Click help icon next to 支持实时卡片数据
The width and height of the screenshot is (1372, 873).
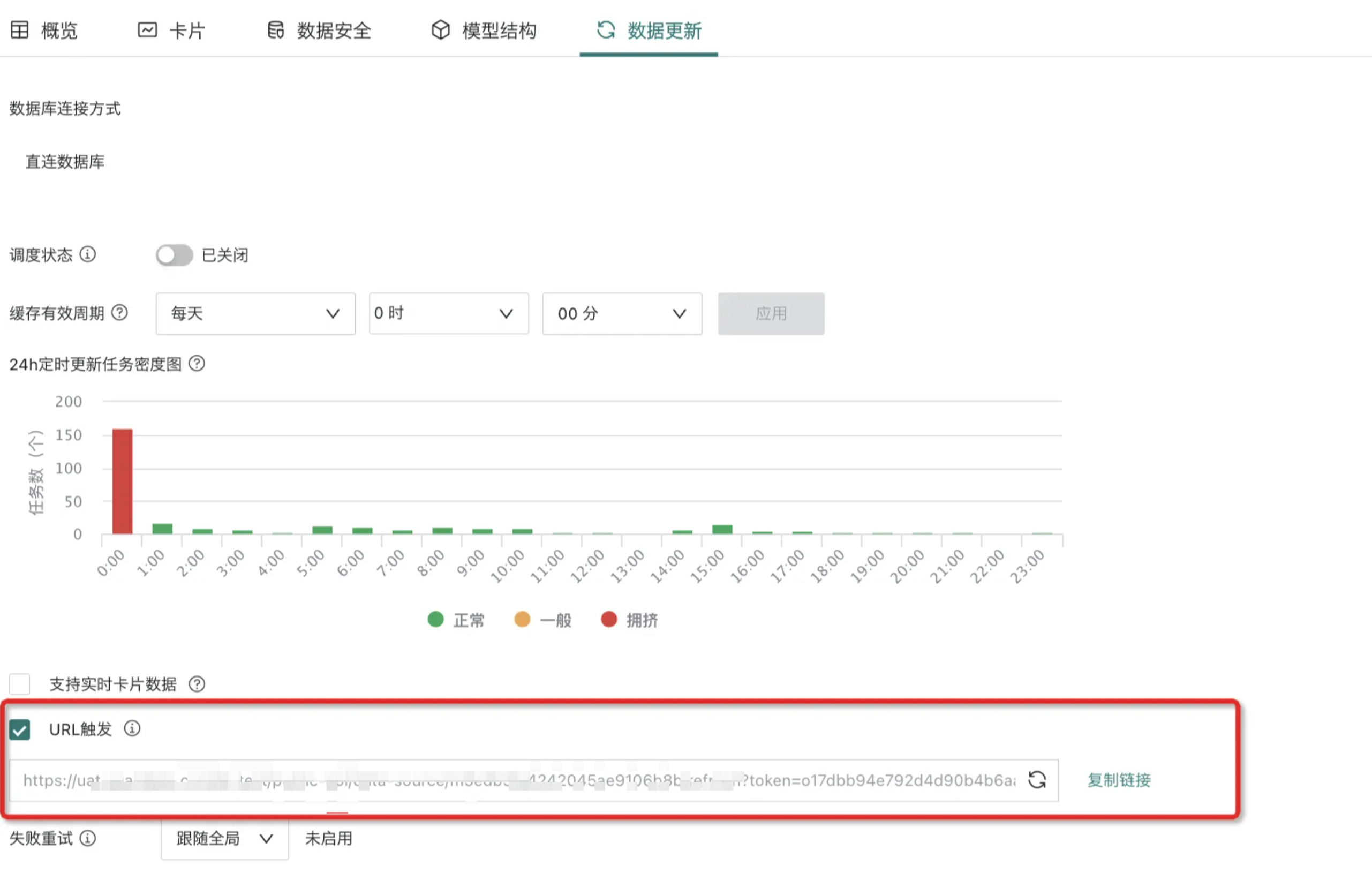pyautogui.click(x=197, y=684)
